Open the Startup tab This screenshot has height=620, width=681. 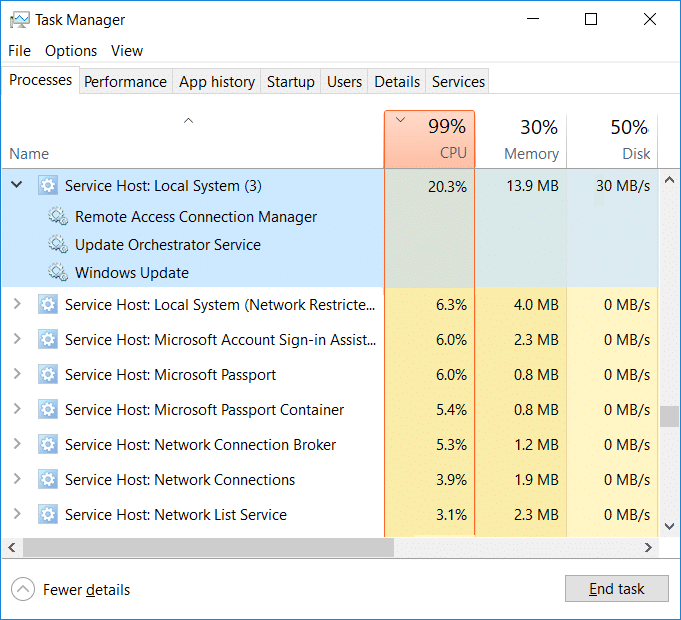pyautogui.click(x=290, y=82)
